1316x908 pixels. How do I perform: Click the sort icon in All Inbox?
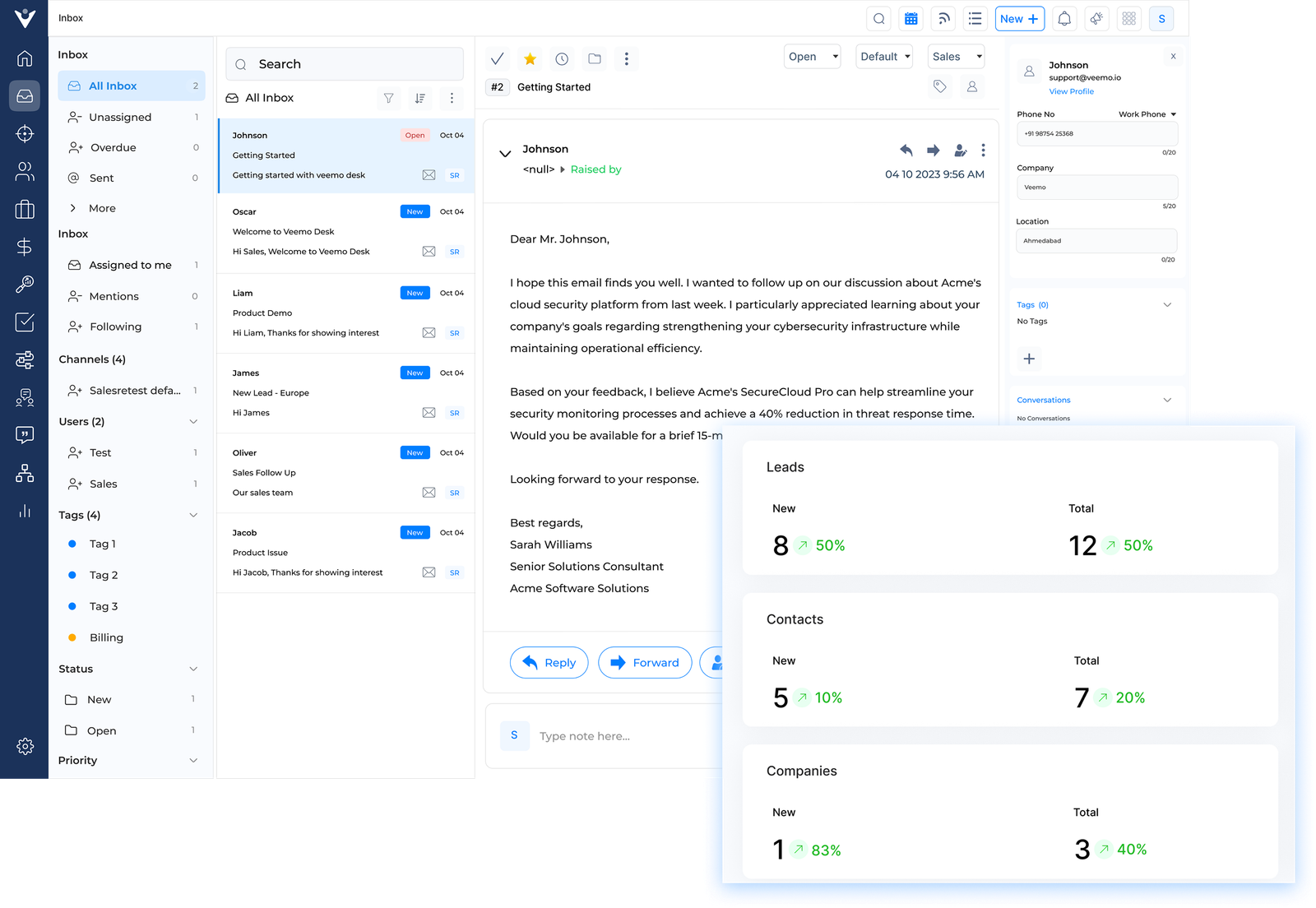pos(419,98)
